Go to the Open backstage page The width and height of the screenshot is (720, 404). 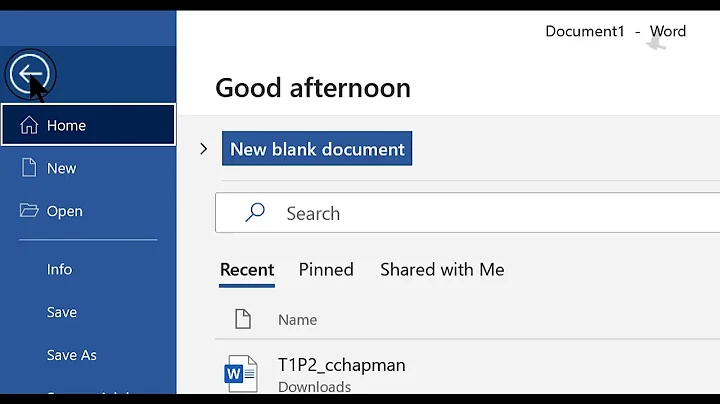coord(88,211)
